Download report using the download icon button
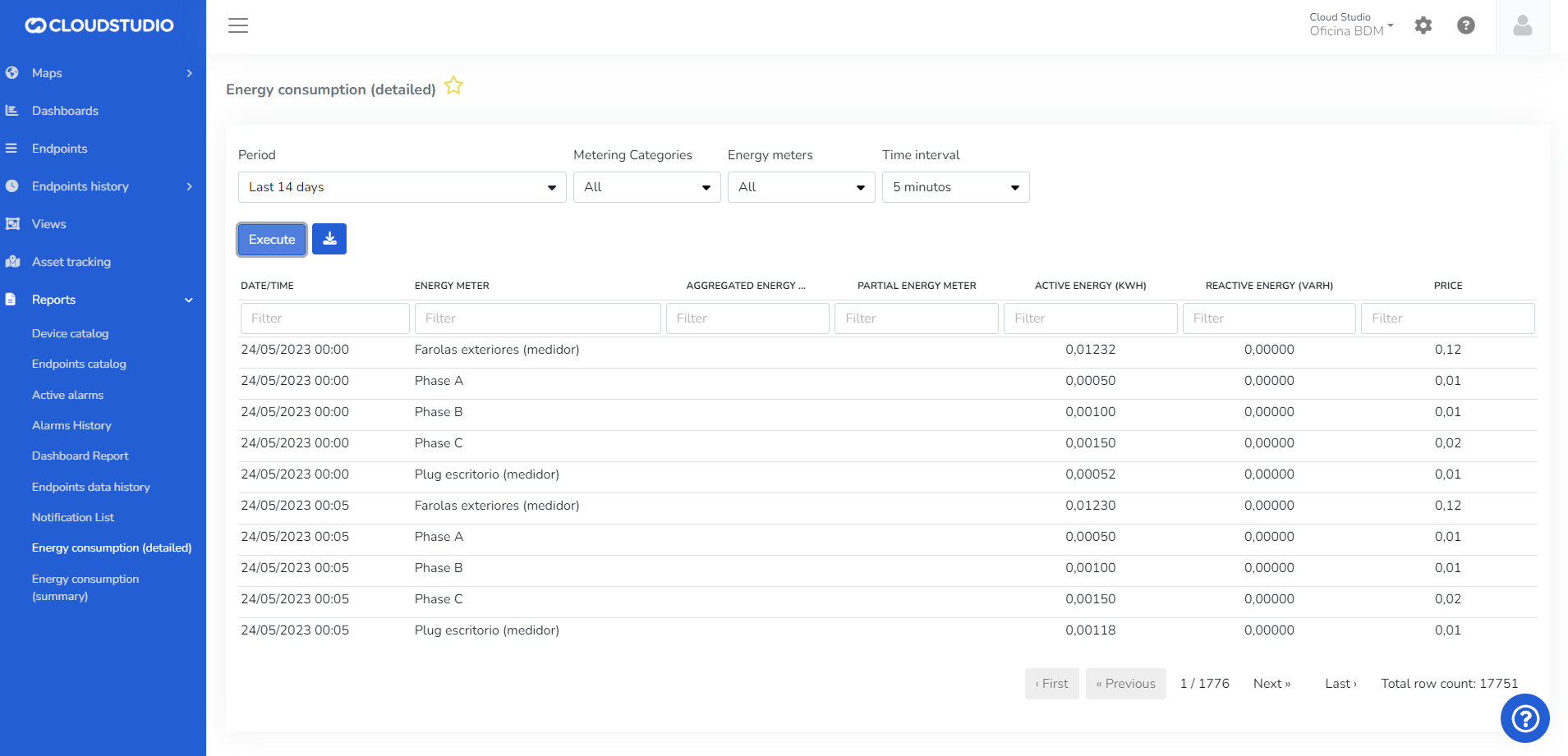The width and height of the screenshot is (1568, 756). 329,239
